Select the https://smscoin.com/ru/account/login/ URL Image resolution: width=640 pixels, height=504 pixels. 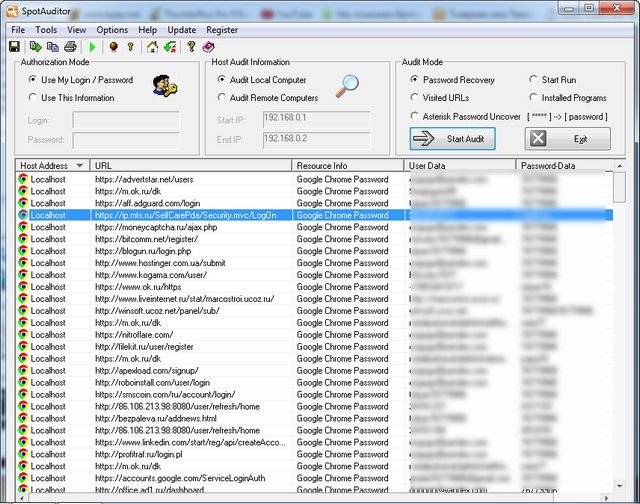tap(165, 394)
